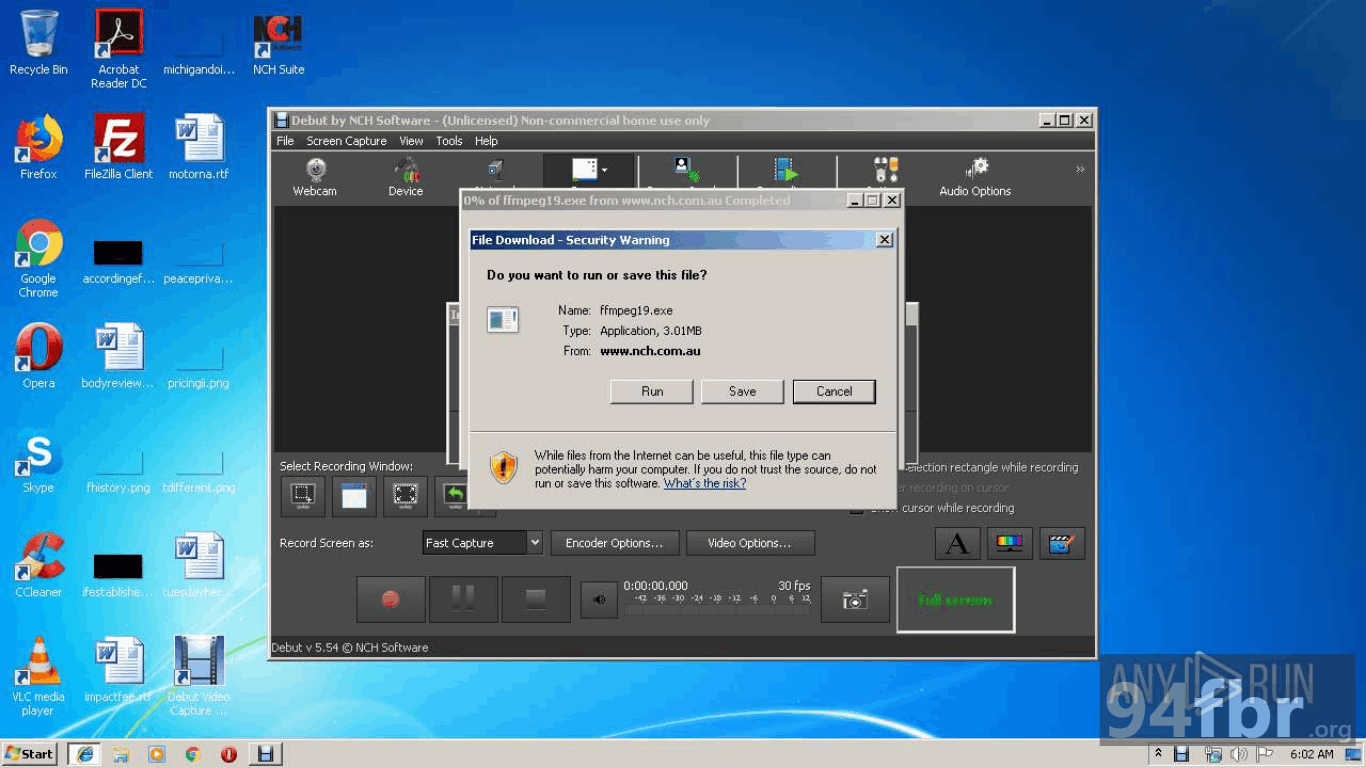Expand the Screen button dropdown arrow
Image resolution: width=1366 pixels, height=768 pixels.
[604, 170]
